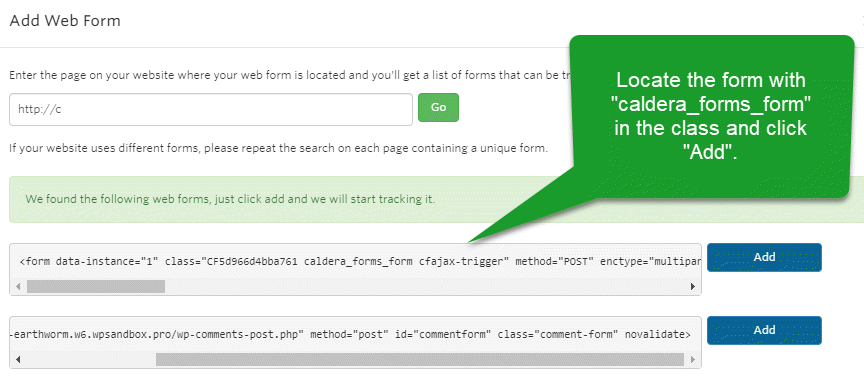Click left scroll arrow of comment form code
The height and width of the screenshot is (380, 864).
click(x=17, y=360)
